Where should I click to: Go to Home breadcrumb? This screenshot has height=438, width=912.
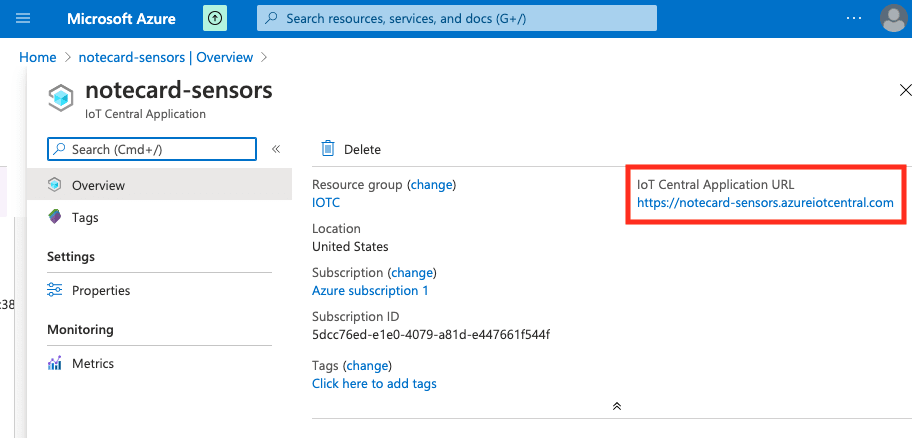(38, 58)
